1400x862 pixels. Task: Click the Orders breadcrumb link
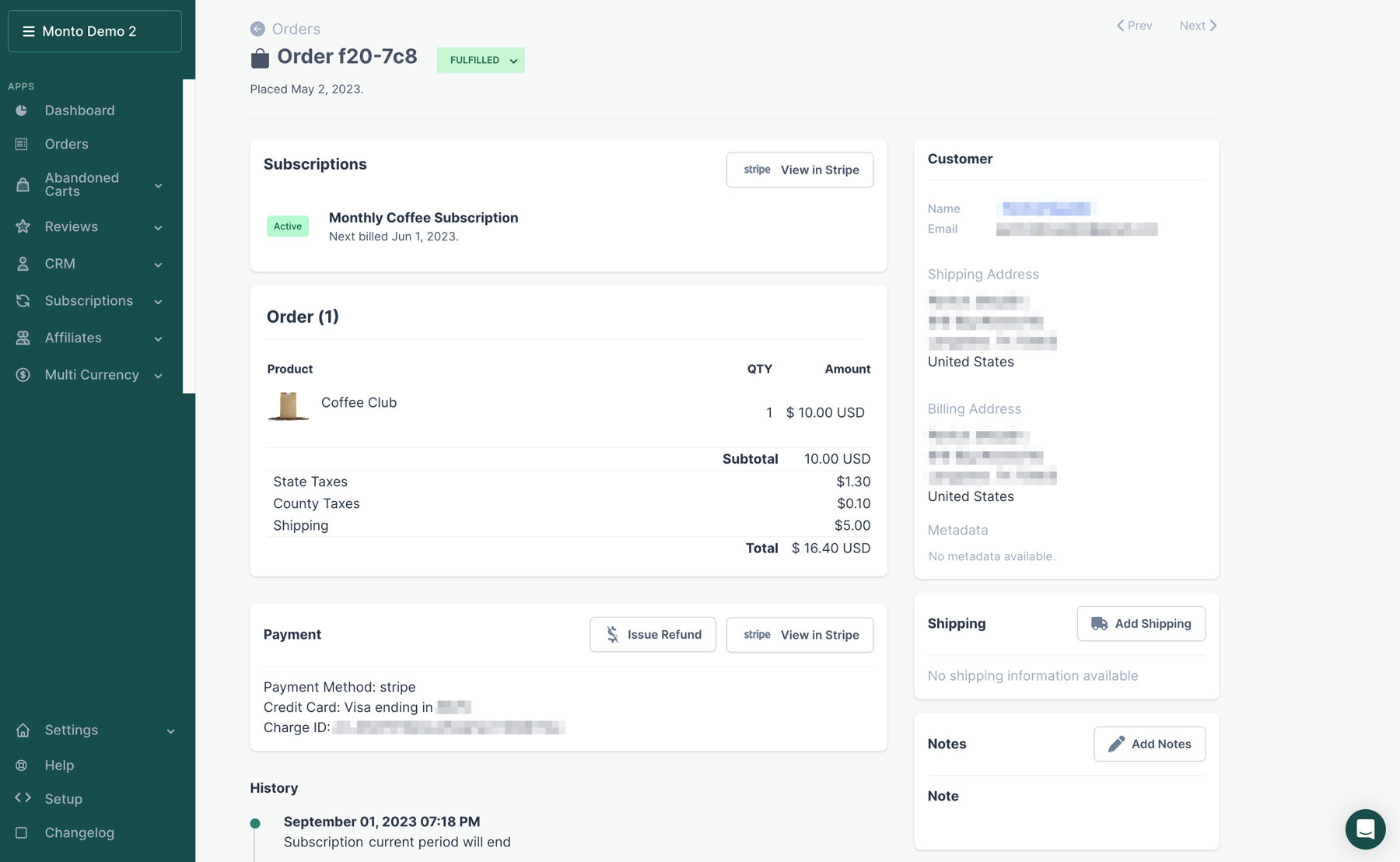click(296, 29)
